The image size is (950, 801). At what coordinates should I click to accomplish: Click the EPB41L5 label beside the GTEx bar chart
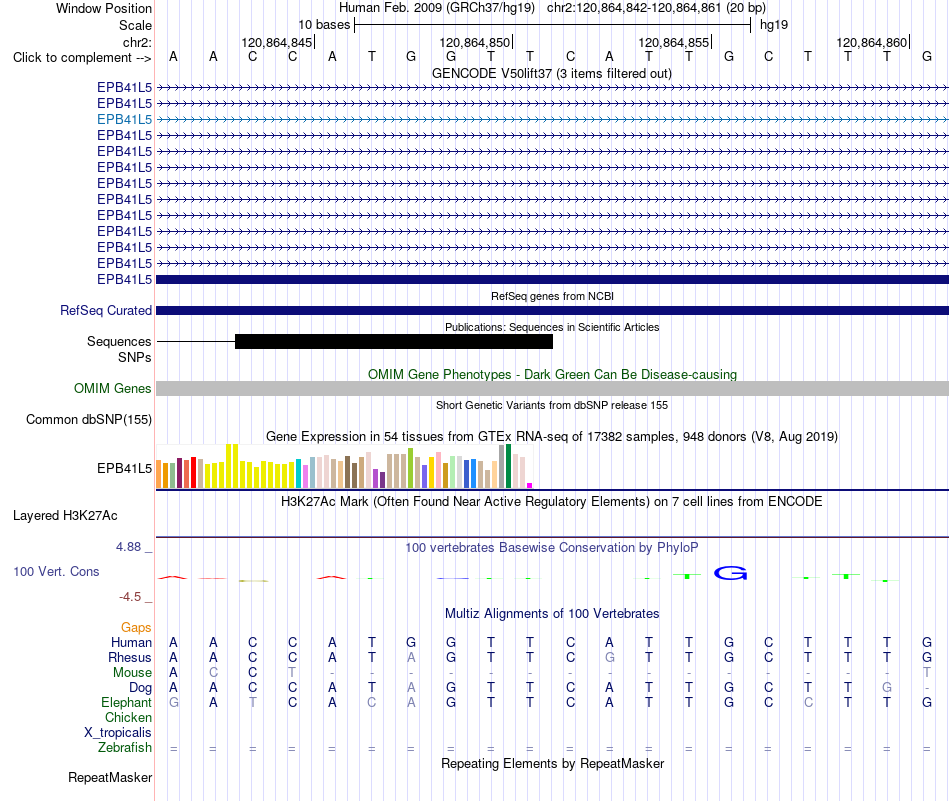124,468
